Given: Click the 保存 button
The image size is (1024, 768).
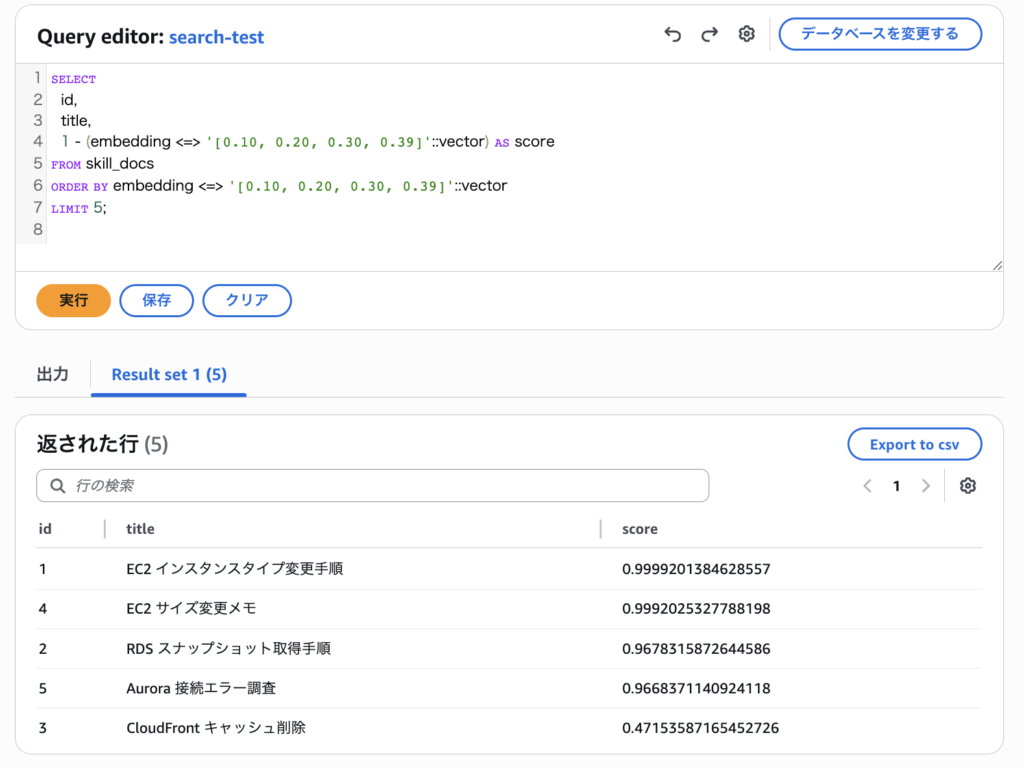Looking at the screenshot, I should tap(156, 300).
